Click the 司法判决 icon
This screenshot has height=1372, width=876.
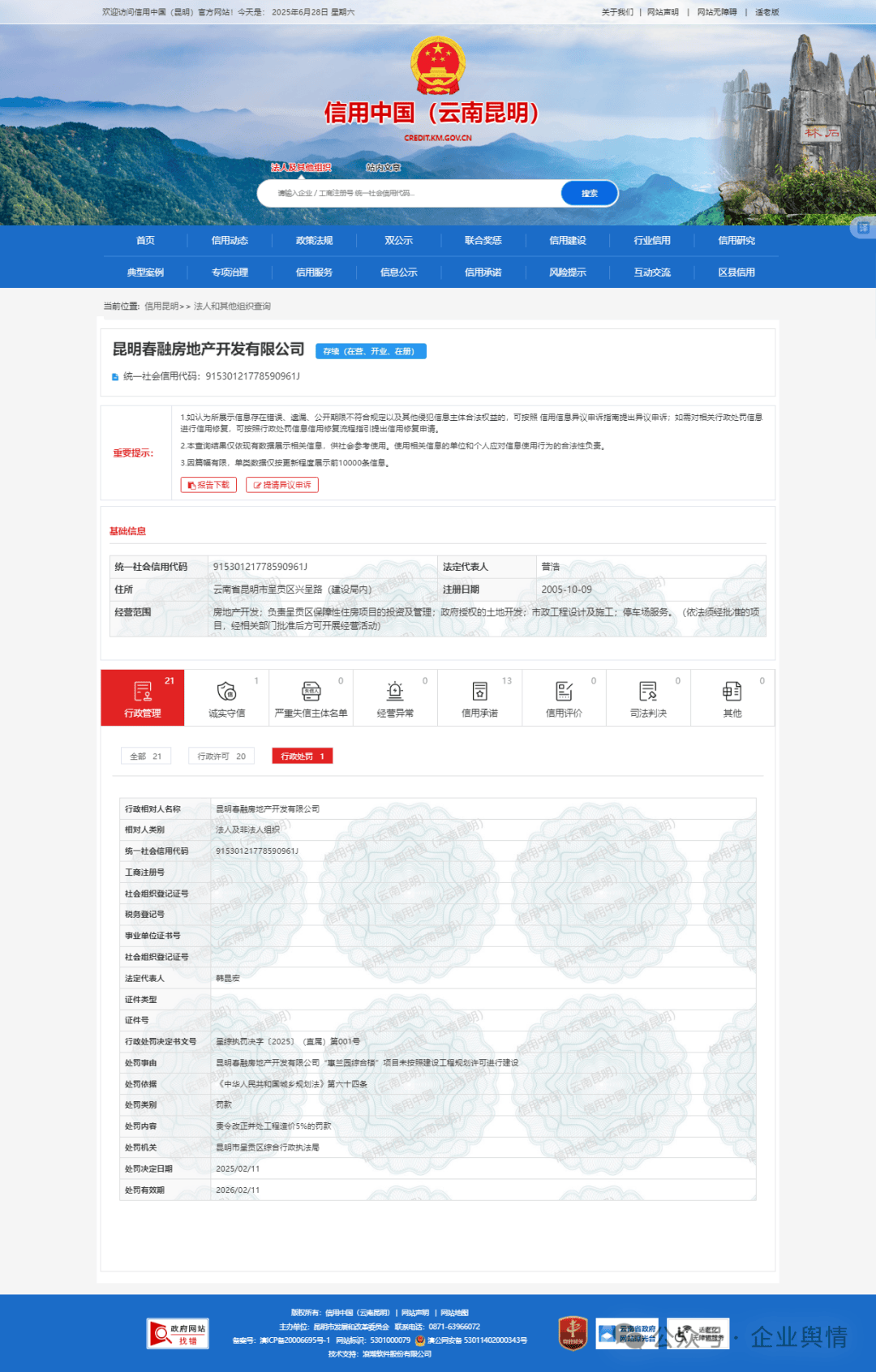point(648,692)
